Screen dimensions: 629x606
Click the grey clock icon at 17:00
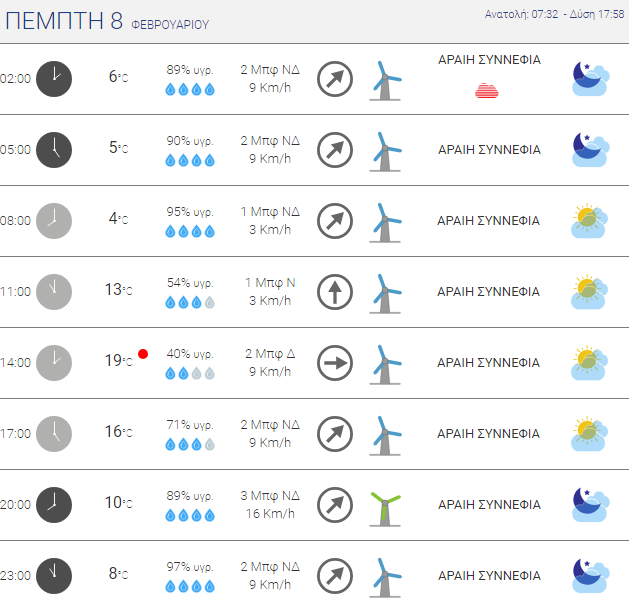[54, 434]
